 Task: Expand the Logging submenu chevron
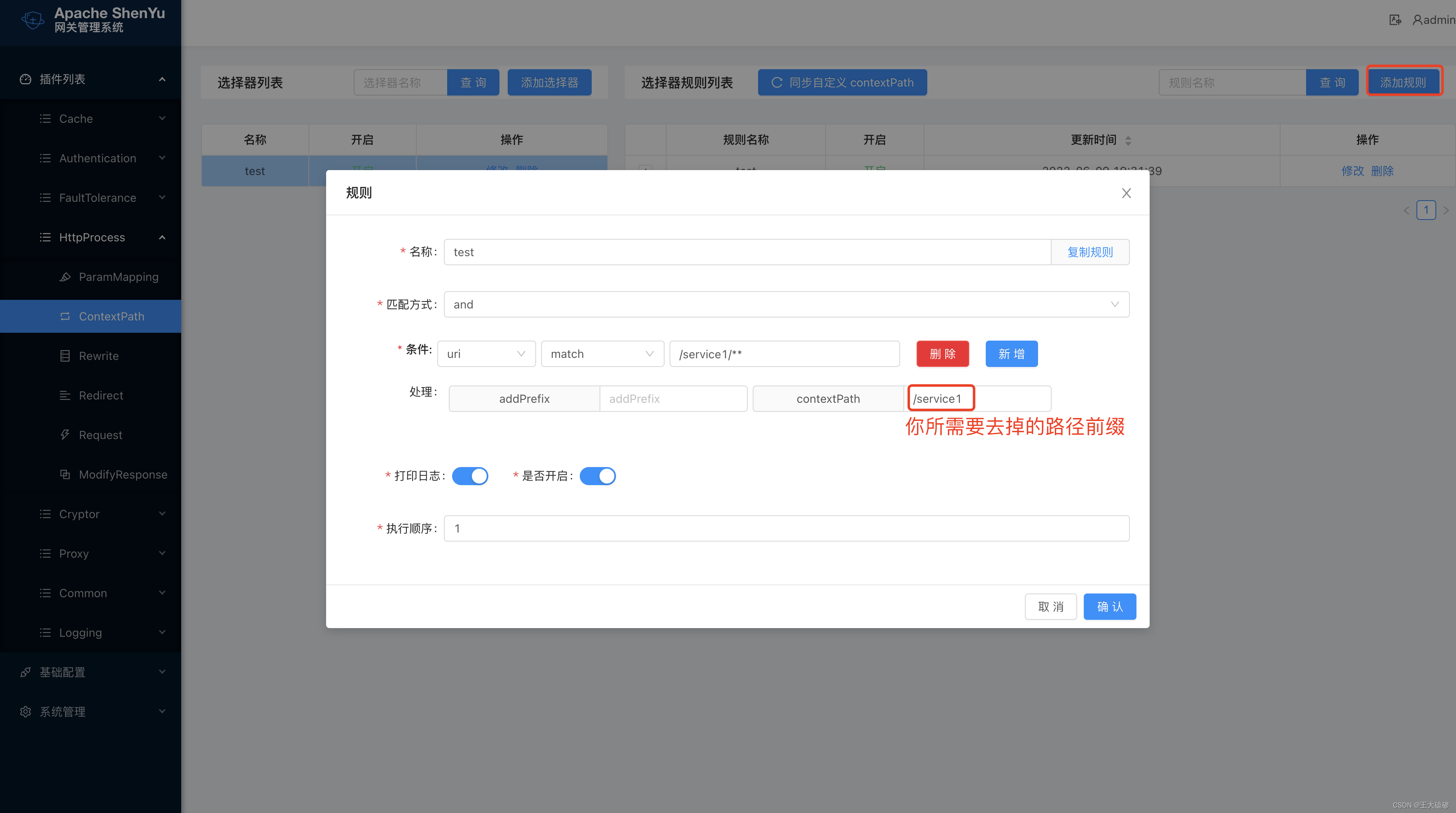tap(162, 633)
